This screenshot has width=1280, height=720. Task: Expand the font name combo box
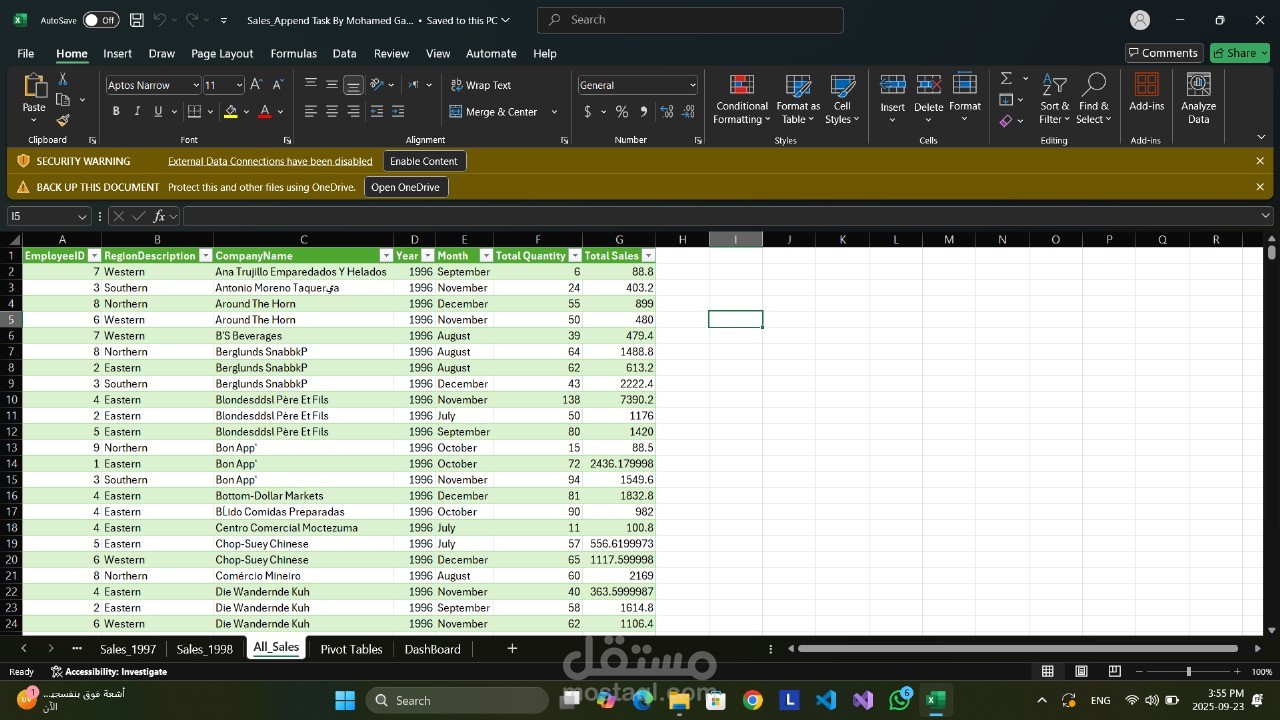pyautogui.click(x=195, y=85)
